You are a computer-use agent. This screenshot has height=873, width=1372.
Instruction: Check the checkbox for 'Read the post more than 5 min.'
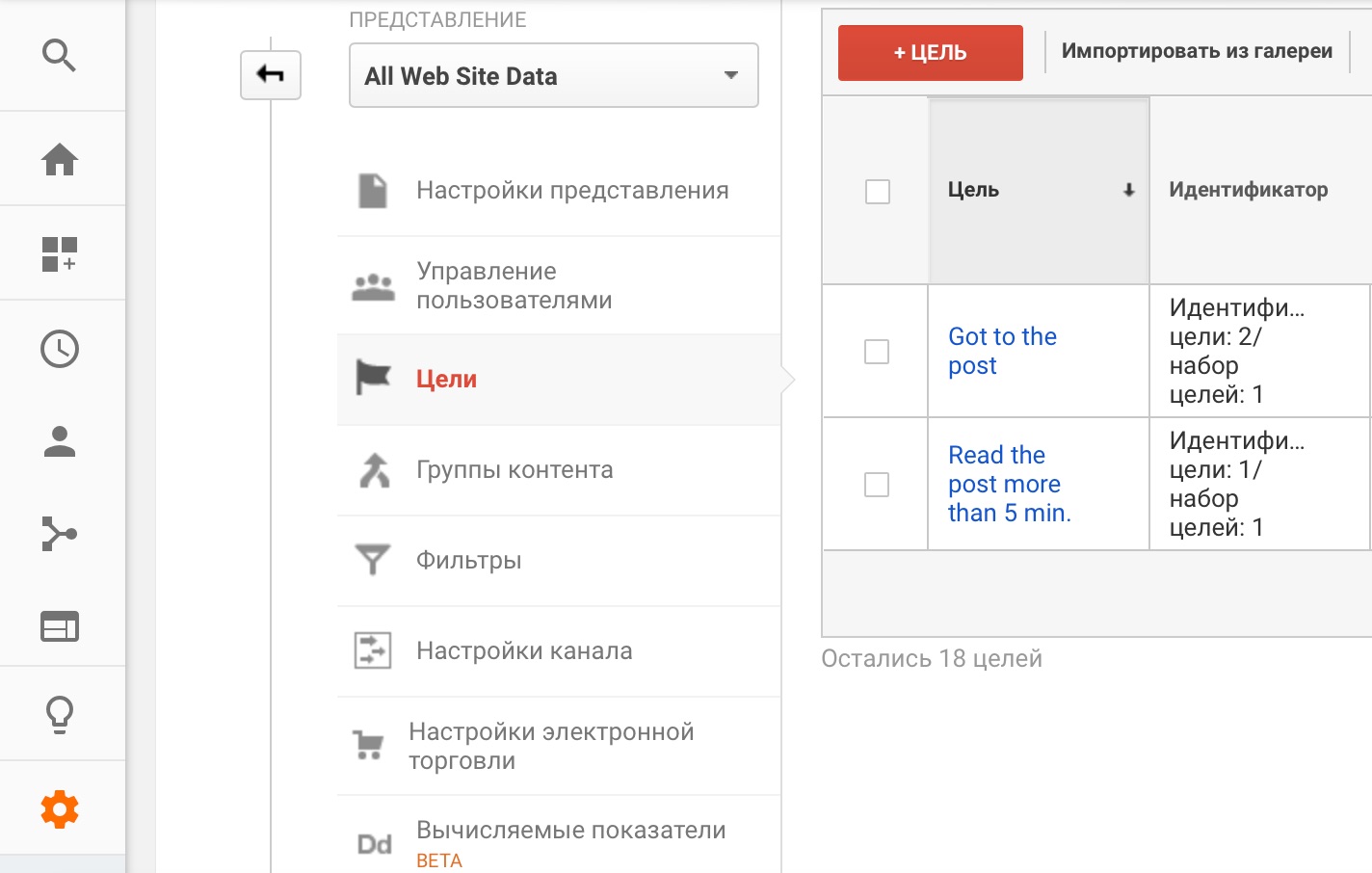(876, 485)
